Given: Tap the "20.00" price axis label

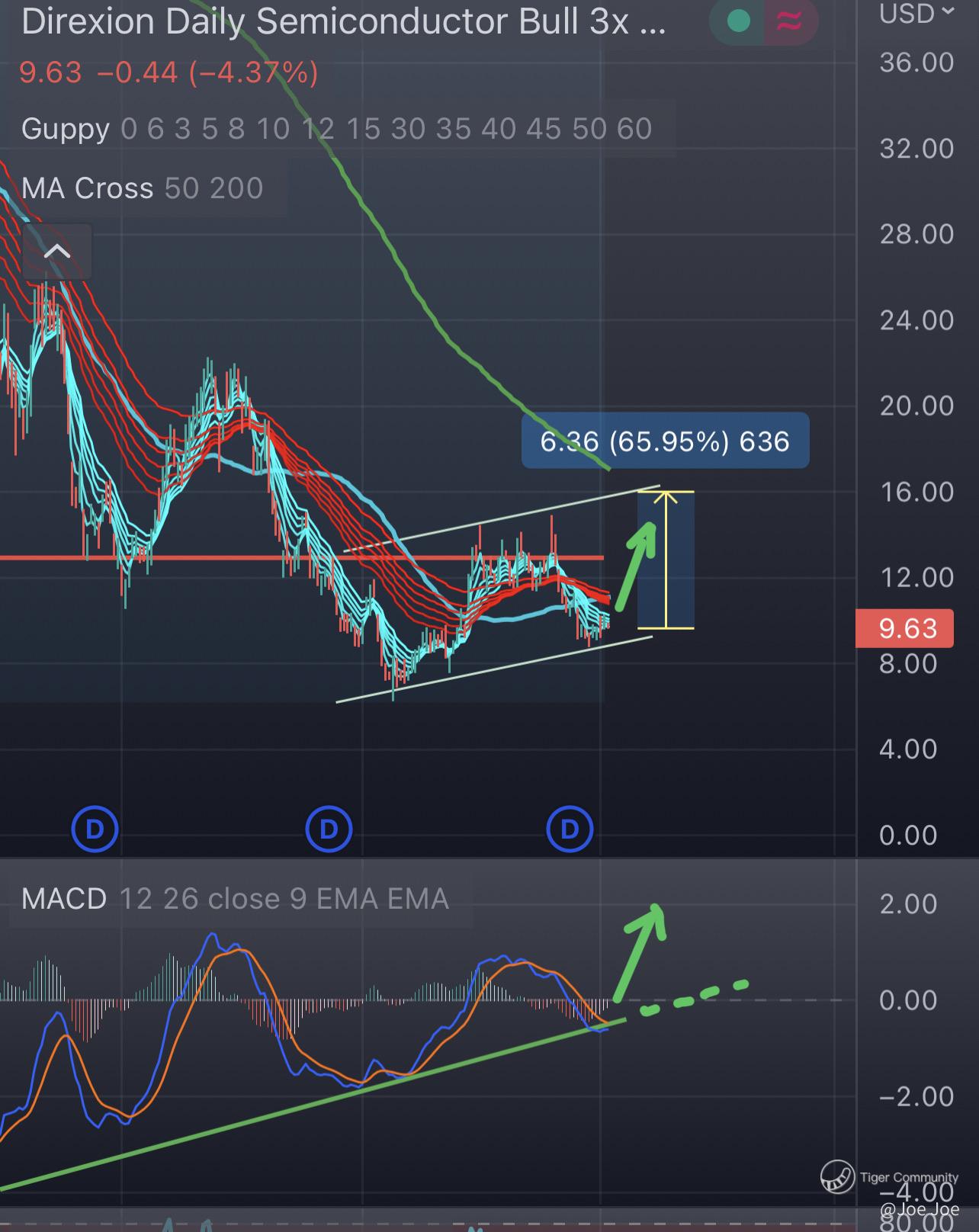Looking at the screenshot, I should coord(916,406).
